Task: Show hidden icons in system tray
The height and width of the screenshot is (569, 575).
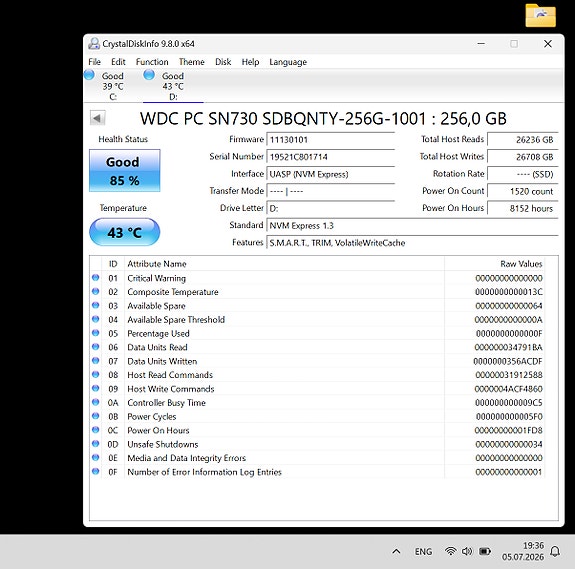Action: [396, 551]
